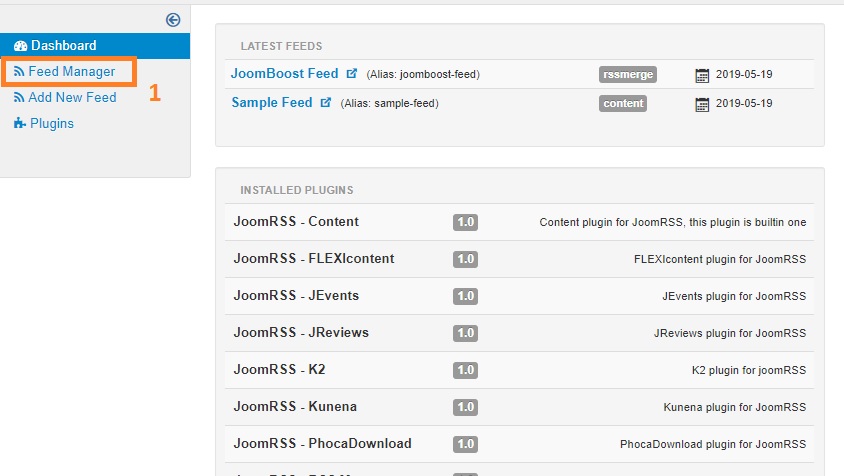Open external link icon beside JoomBoost Feed
This screenshot has height=476, width=844.
(351, 74)
